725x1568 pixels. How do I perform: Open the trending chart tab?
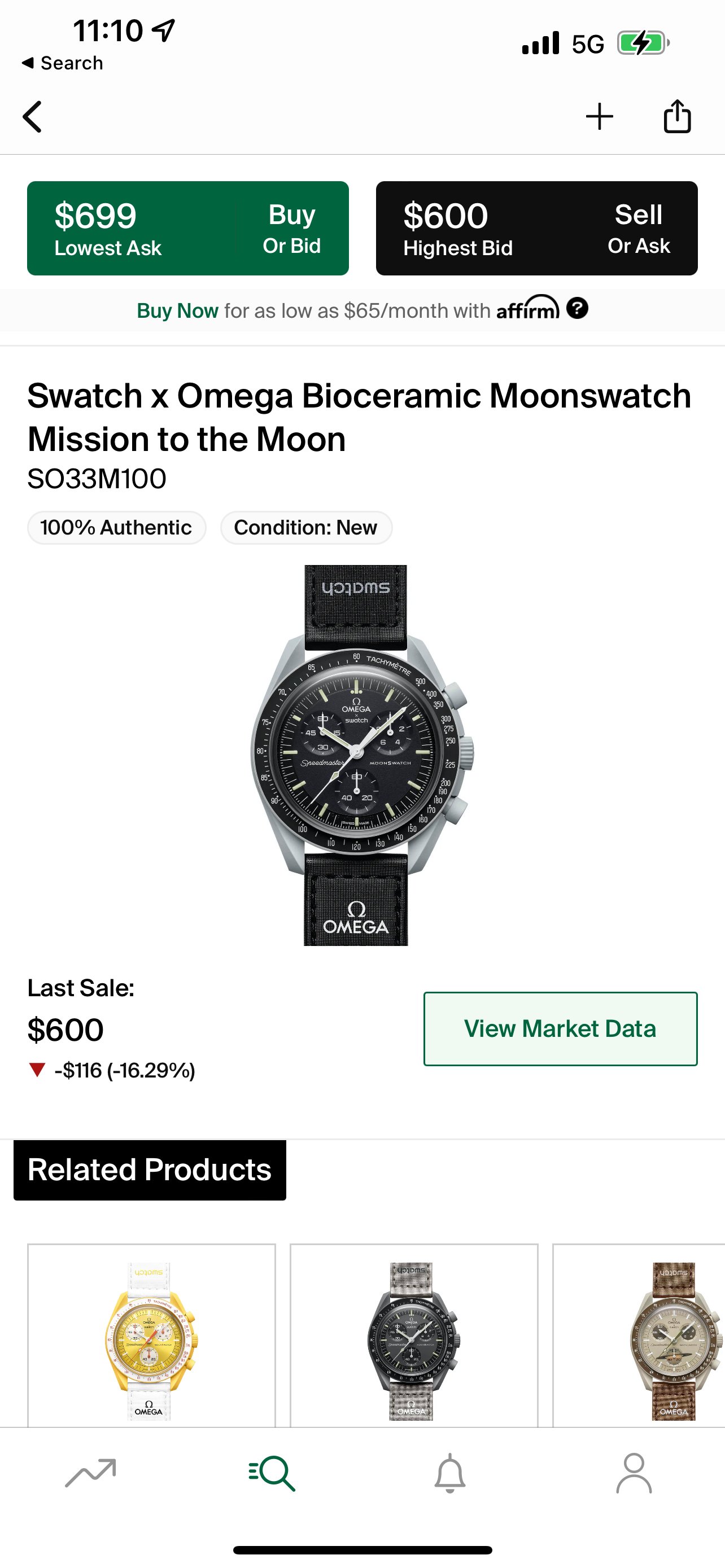pos(91,1473)
